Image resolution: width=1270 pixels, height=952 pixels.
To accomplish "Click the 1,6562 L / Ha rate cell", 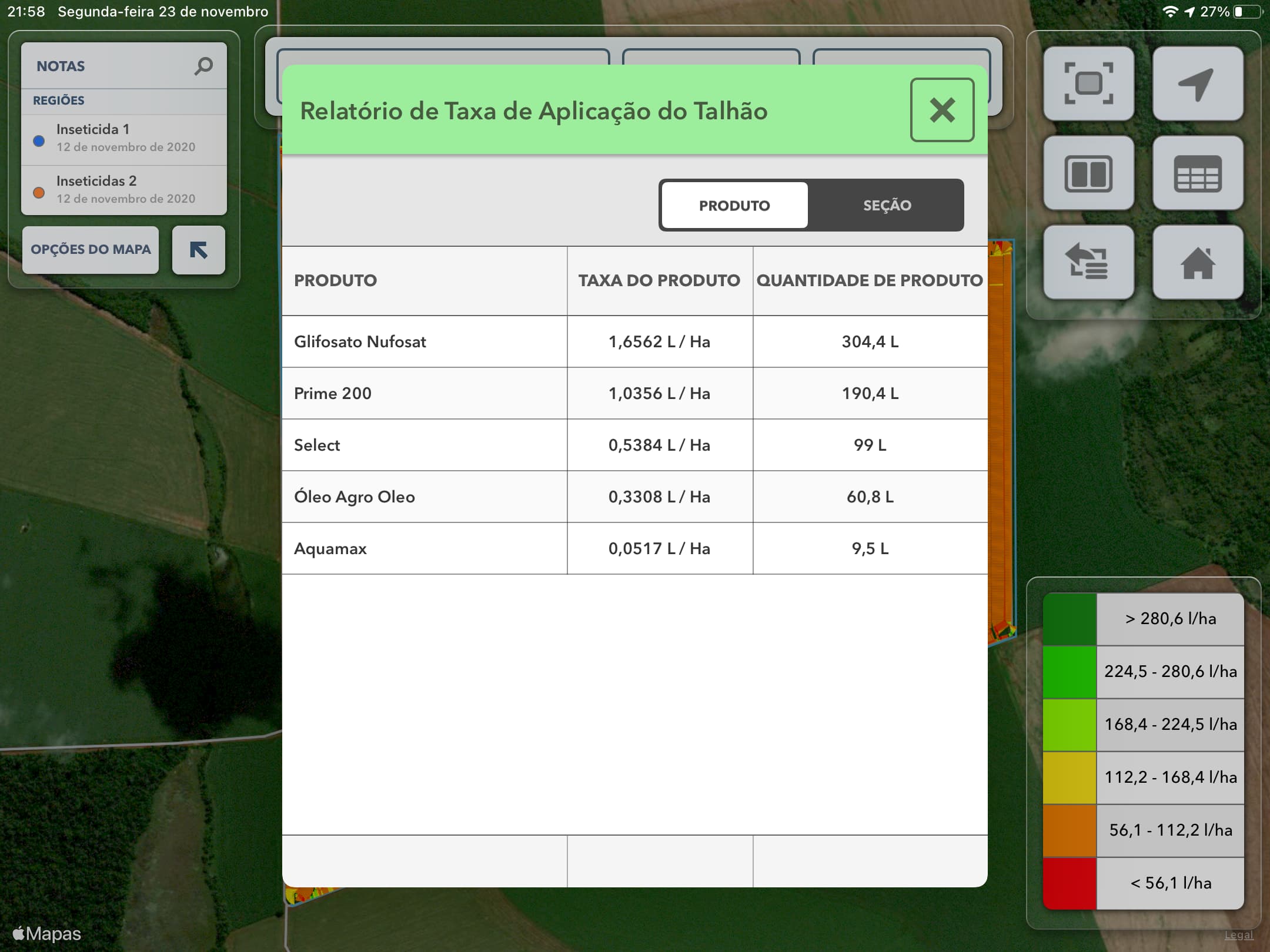I will tap(660, 342).
